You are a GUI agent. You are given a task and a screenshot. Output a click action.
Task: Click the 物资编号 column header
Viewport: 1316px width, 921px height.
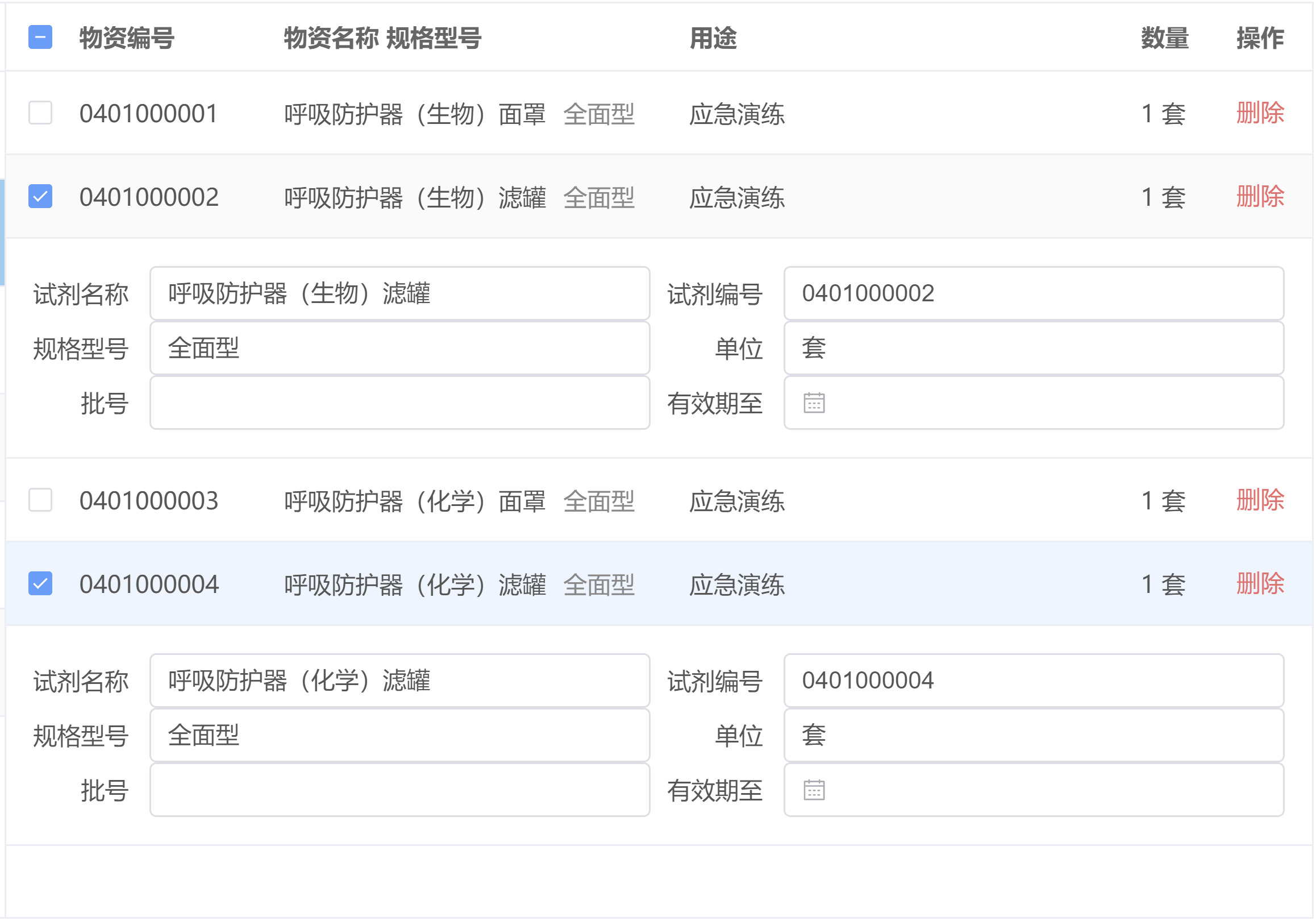(x=127, y=39)
